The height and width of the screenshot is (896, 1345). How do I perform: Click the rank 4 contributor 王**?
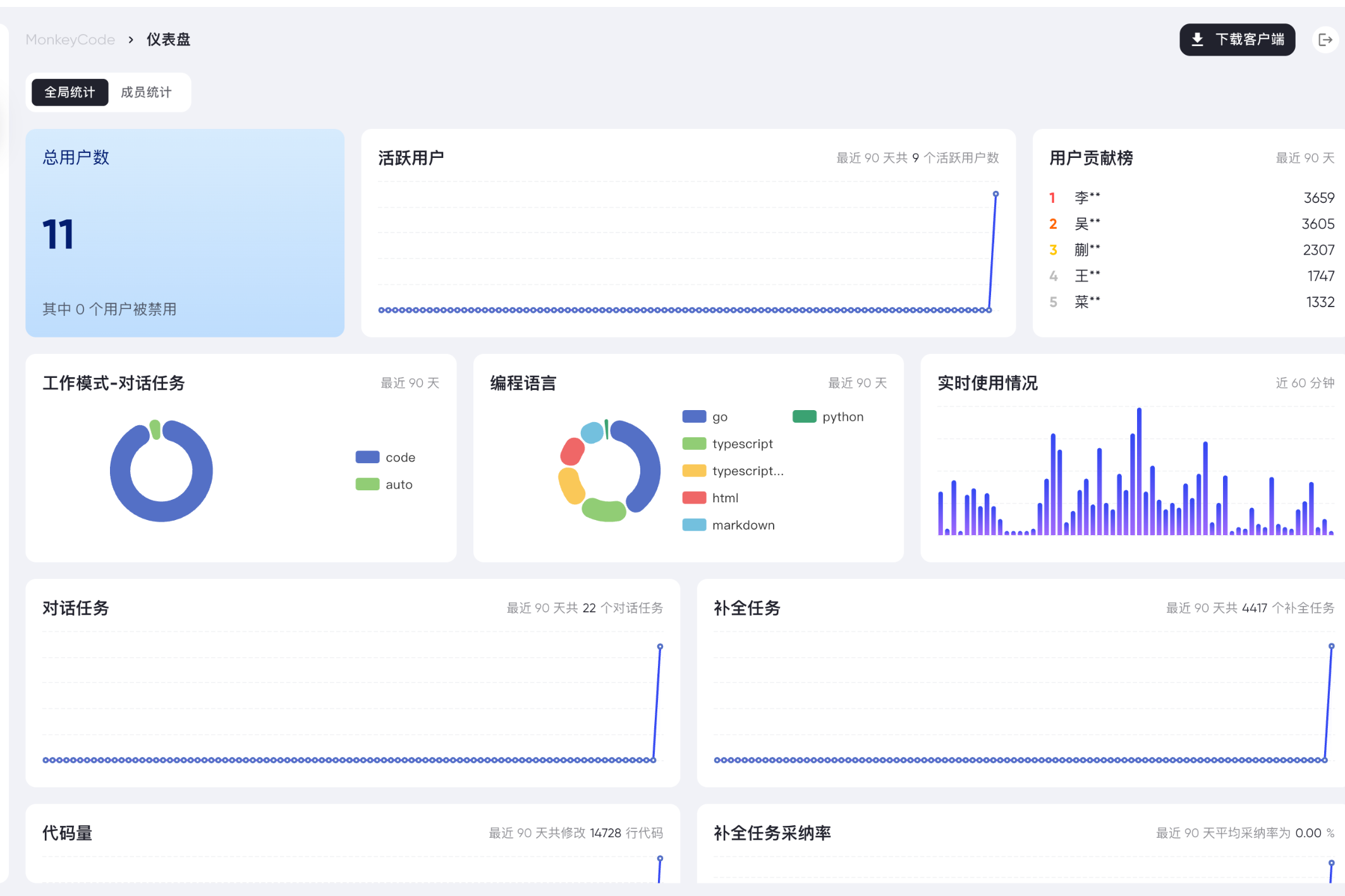1087,276
